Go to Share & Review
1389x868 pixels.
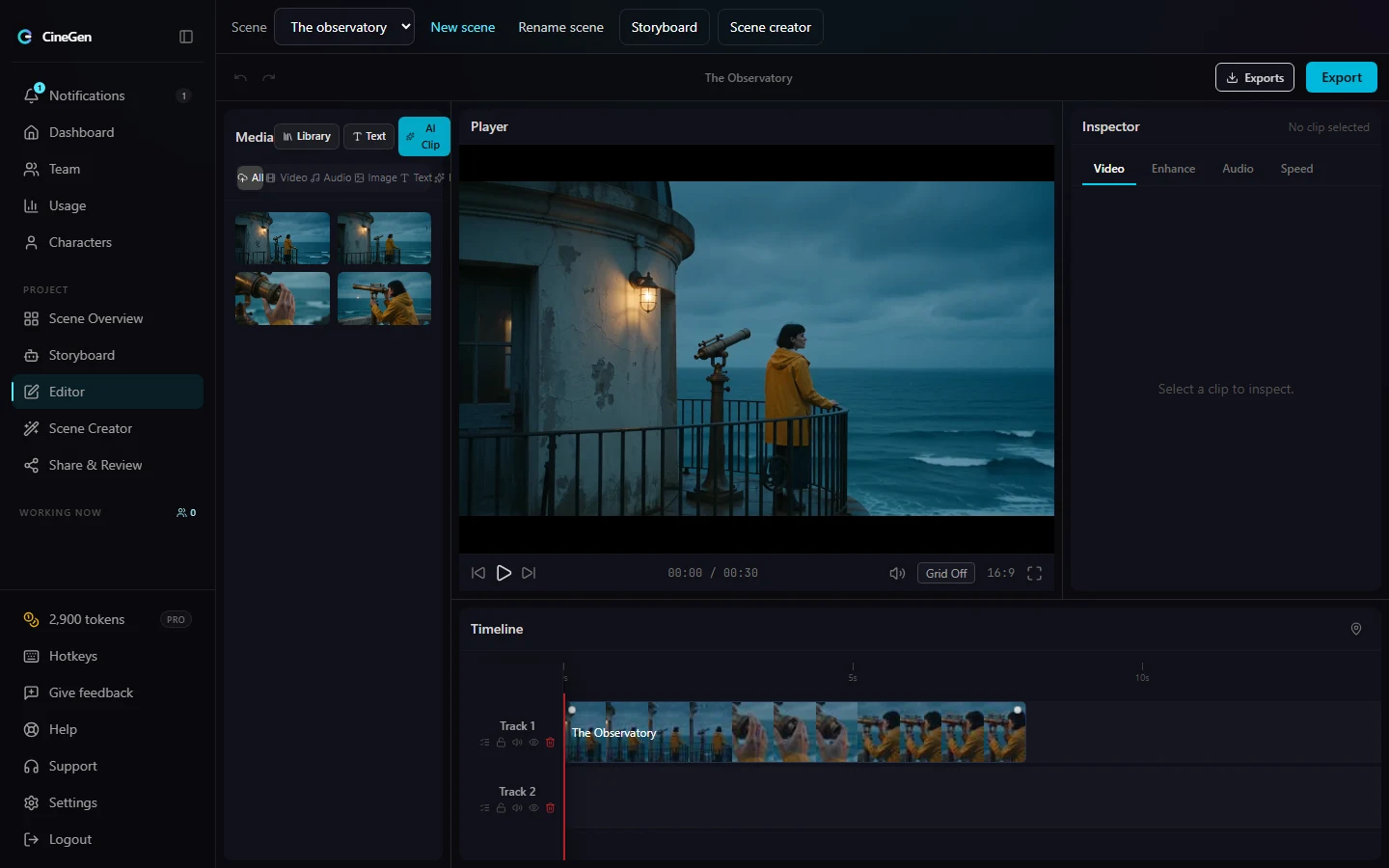pyautogui.click(x=107, y=465)
